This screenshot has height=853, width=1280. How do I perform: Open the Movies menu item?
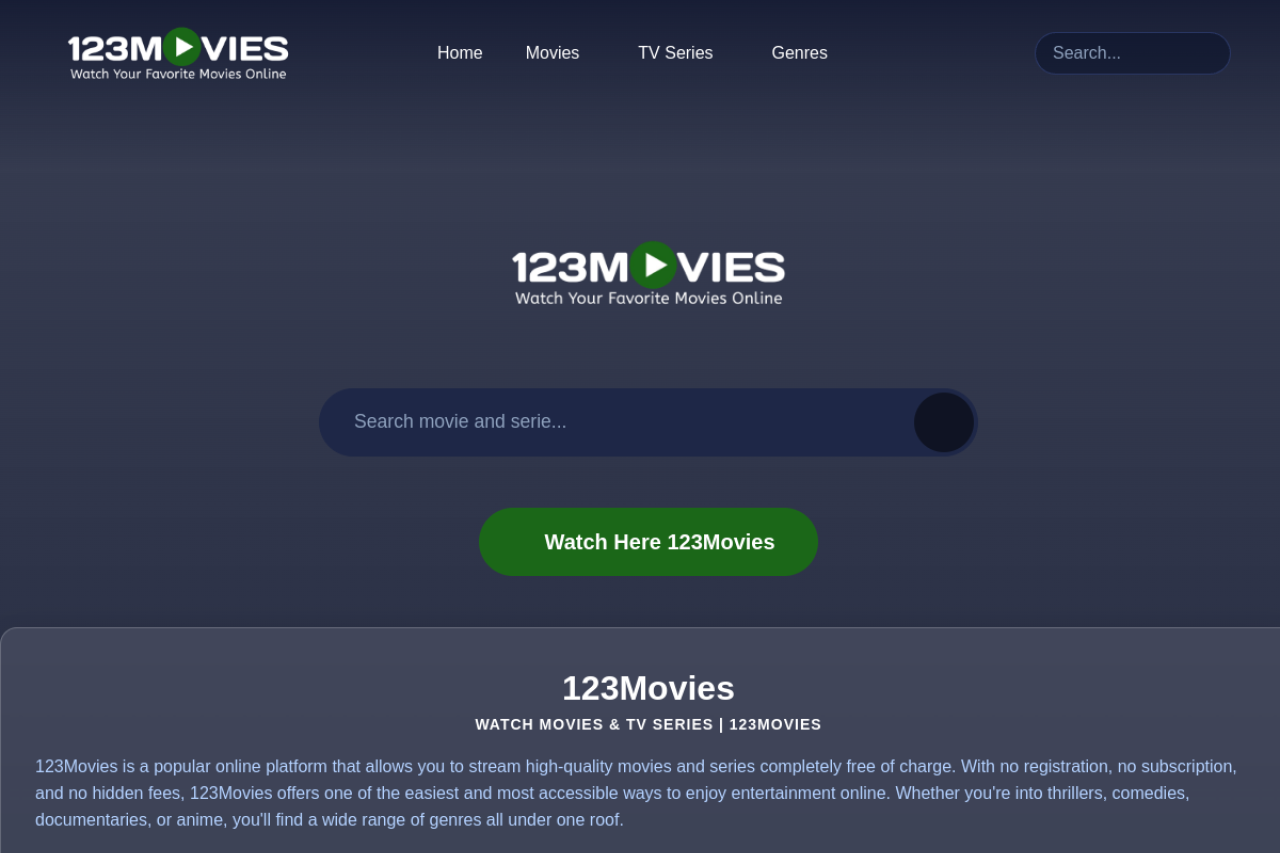(x=552, y=53)
